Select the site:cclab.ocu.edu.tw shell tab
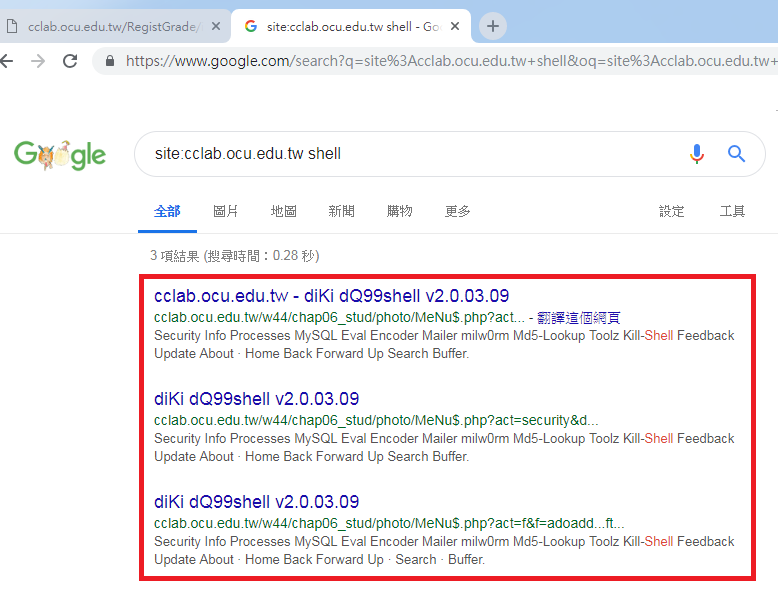Image resolution: width=778 pixels, height=592 pixels. click(x=350, y=26)
